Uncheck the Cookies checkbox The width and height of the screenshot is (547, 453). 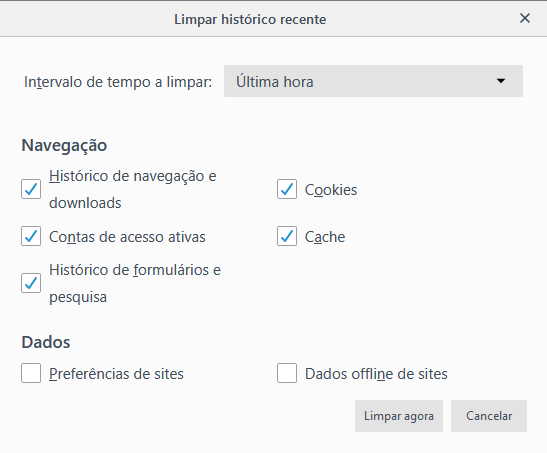[x=287, y=189]
